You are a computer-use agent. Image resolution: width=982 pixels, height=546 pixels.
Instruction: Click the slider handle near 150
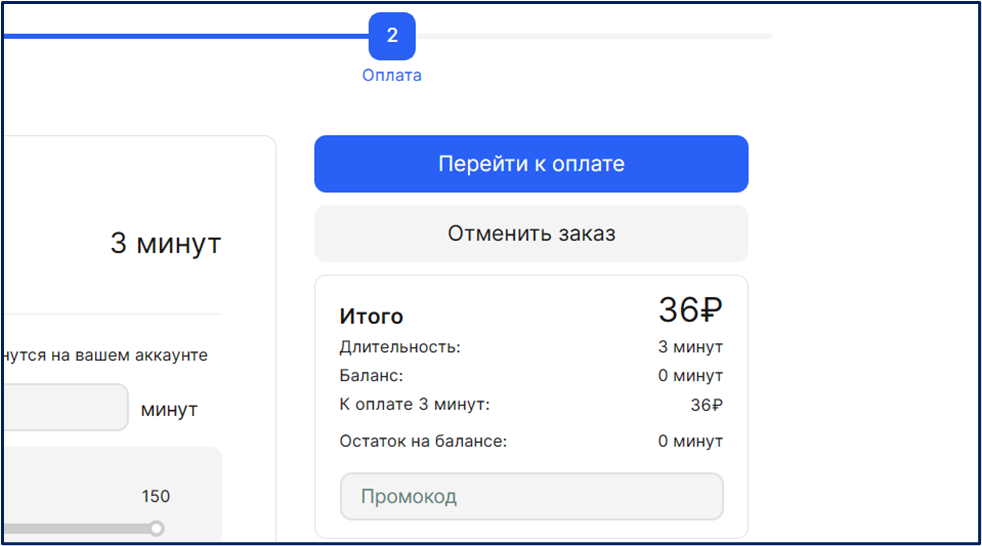click(157, 528)
